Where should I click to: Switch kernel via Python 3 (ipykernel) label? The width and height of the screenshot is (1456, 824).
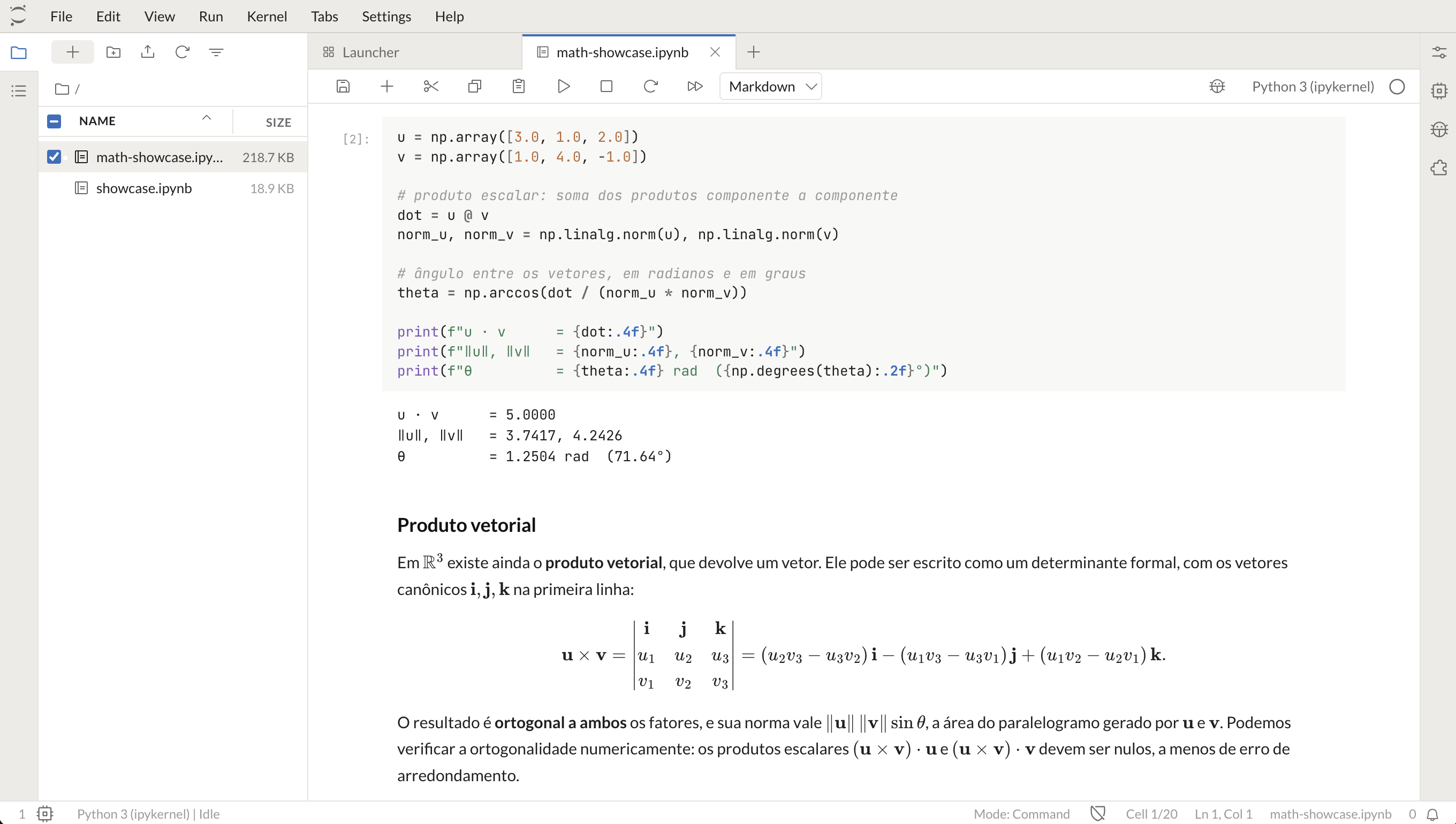click(x=1313, y=87)
